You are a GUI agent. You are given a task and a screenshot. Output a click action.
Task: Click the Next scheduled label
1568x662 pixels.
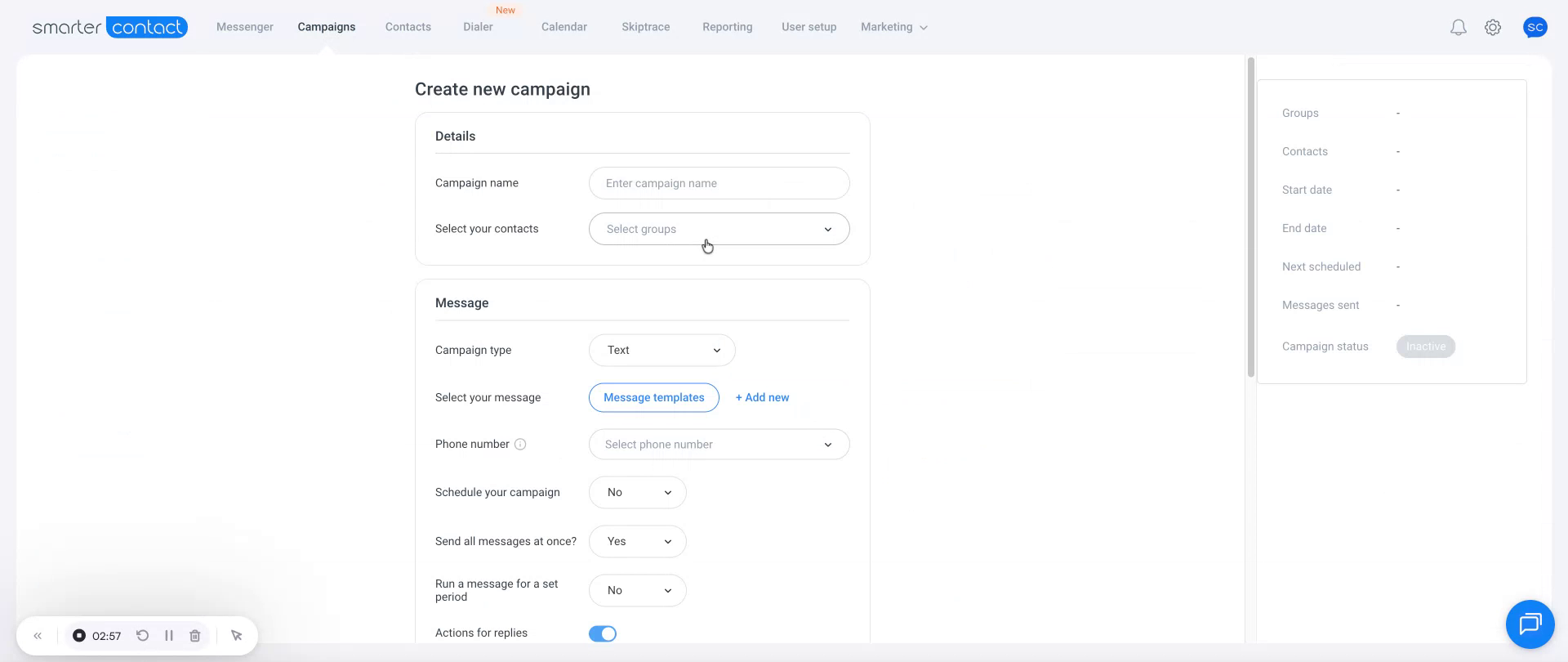click(1321, 267)
